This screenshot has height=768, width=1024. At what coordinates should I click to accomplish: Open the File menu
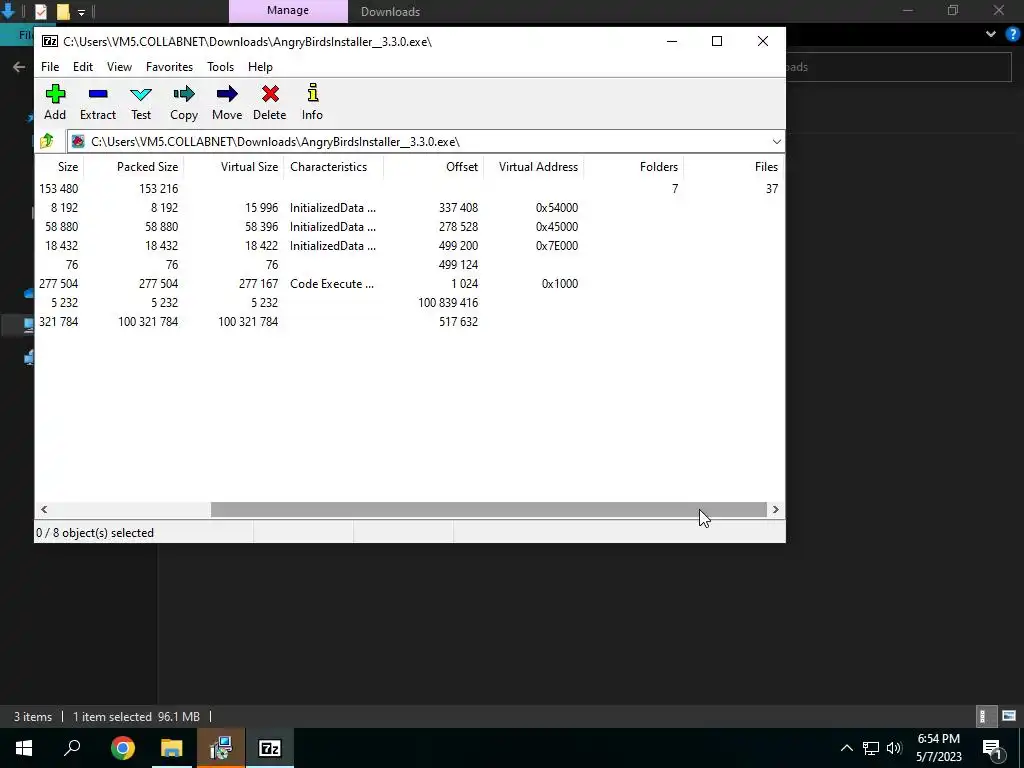click(x=50, y=67)
